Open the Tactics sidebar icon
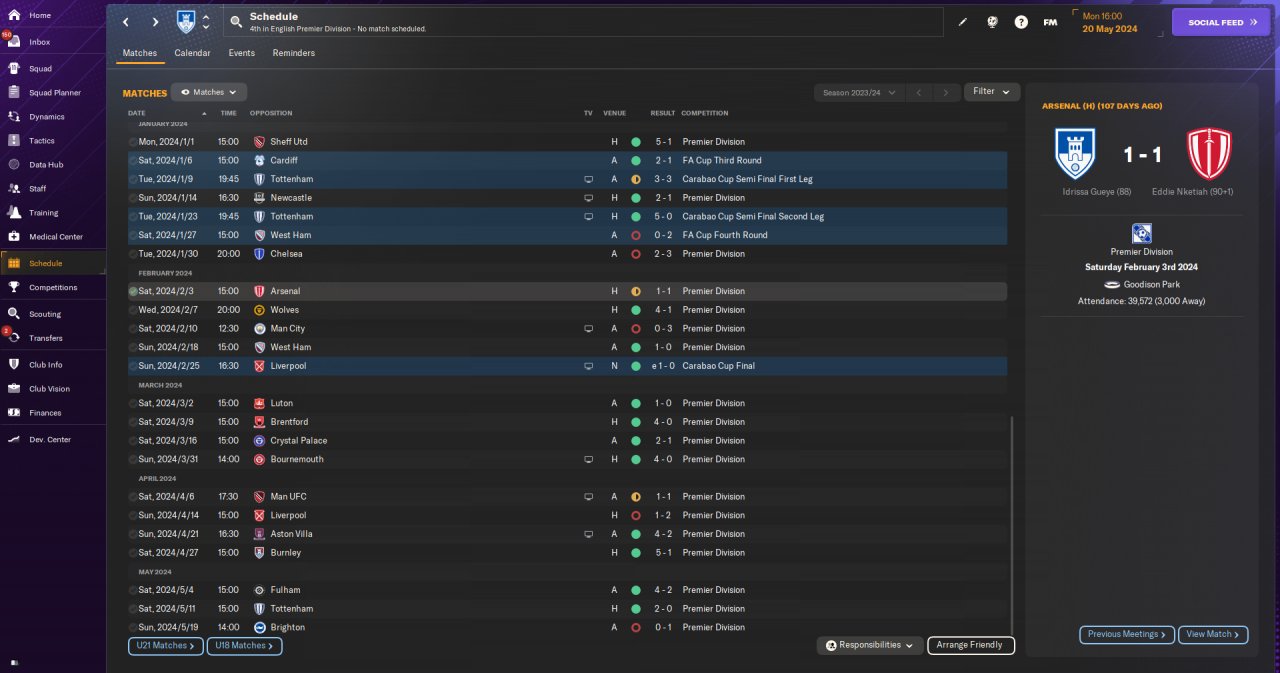The height and width of the screenshot is (673, 1280). pyautogui.click(x=14, y=140)
